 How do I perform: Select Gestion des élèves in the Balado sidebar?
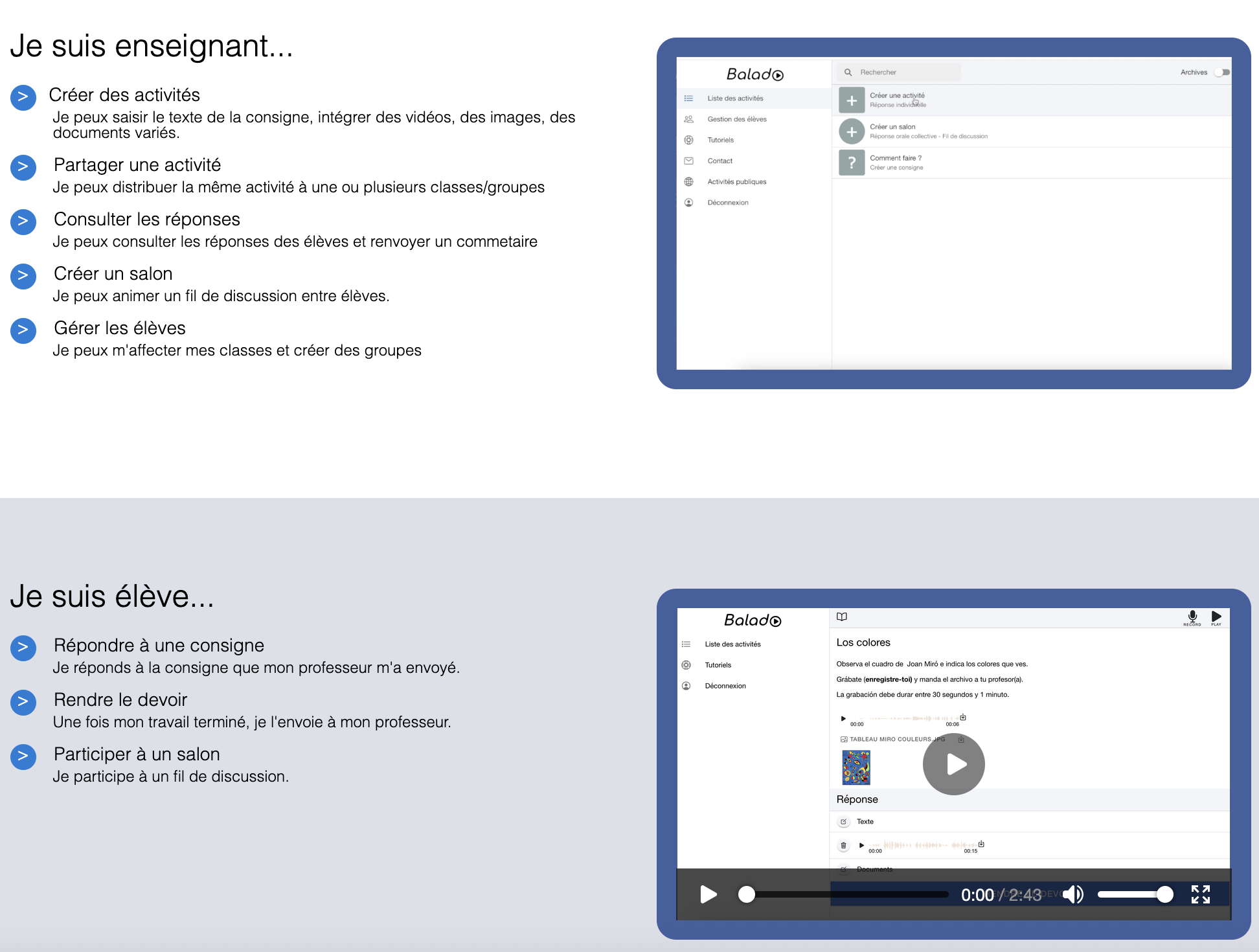[736, 119]
